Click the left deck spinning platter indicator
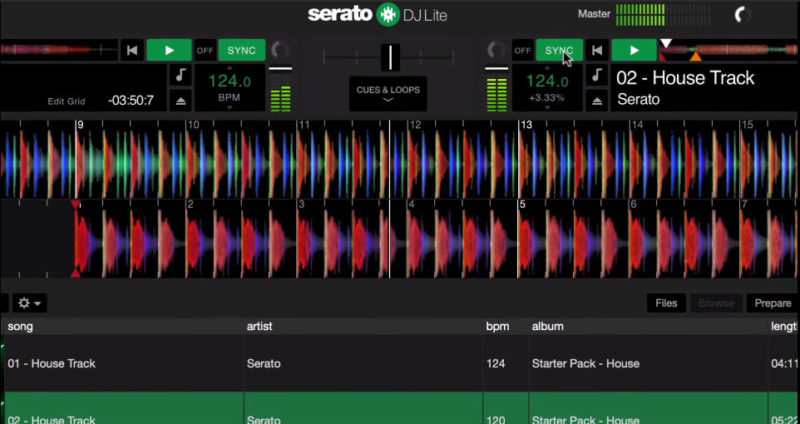Viewport: 800px width, 424px height. pyautogui.click(x=280, y=50)
